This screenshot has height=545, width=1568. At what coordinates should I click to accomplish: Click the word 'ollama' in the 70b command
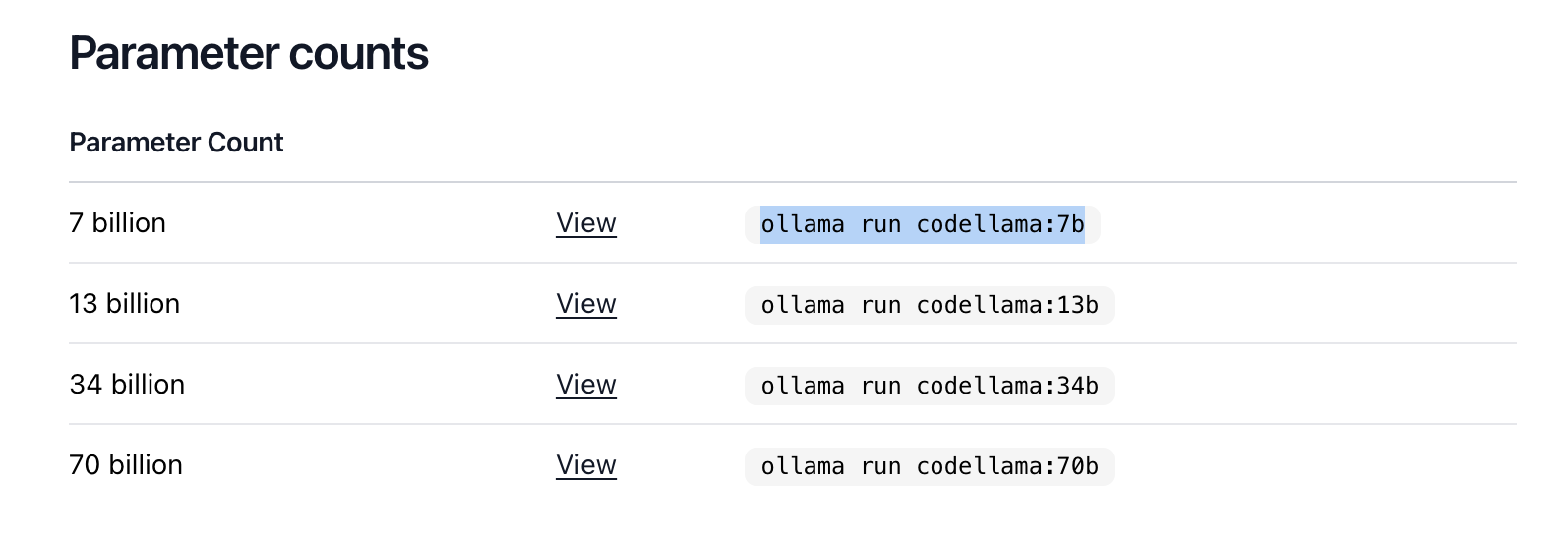point(802,466)
